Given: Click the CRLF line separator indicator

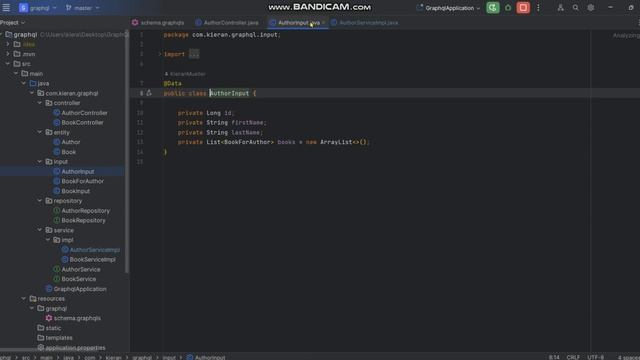Looking at the screenshot, I should (573, 357).
